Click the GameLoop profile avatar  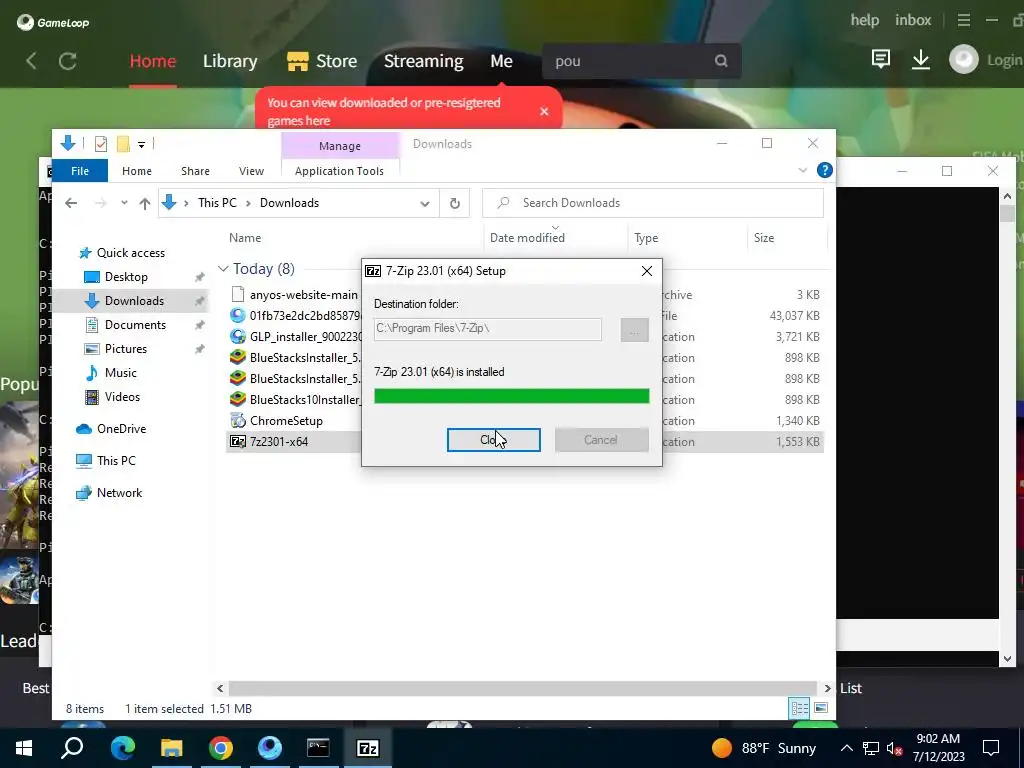pos(963,60)
